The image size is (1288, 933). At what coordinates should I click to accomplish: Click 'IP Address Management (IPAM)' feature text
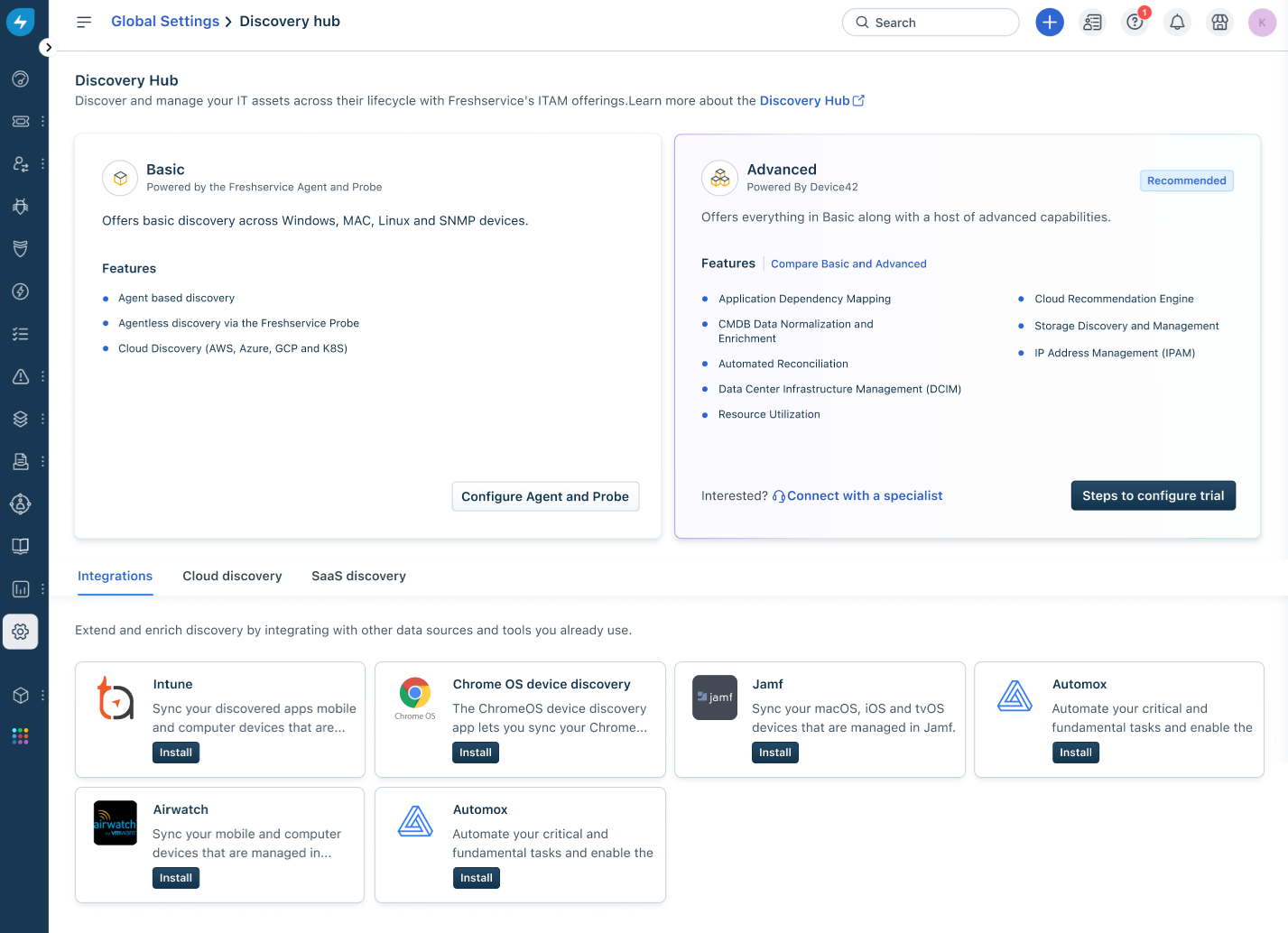click(1115, 353)
